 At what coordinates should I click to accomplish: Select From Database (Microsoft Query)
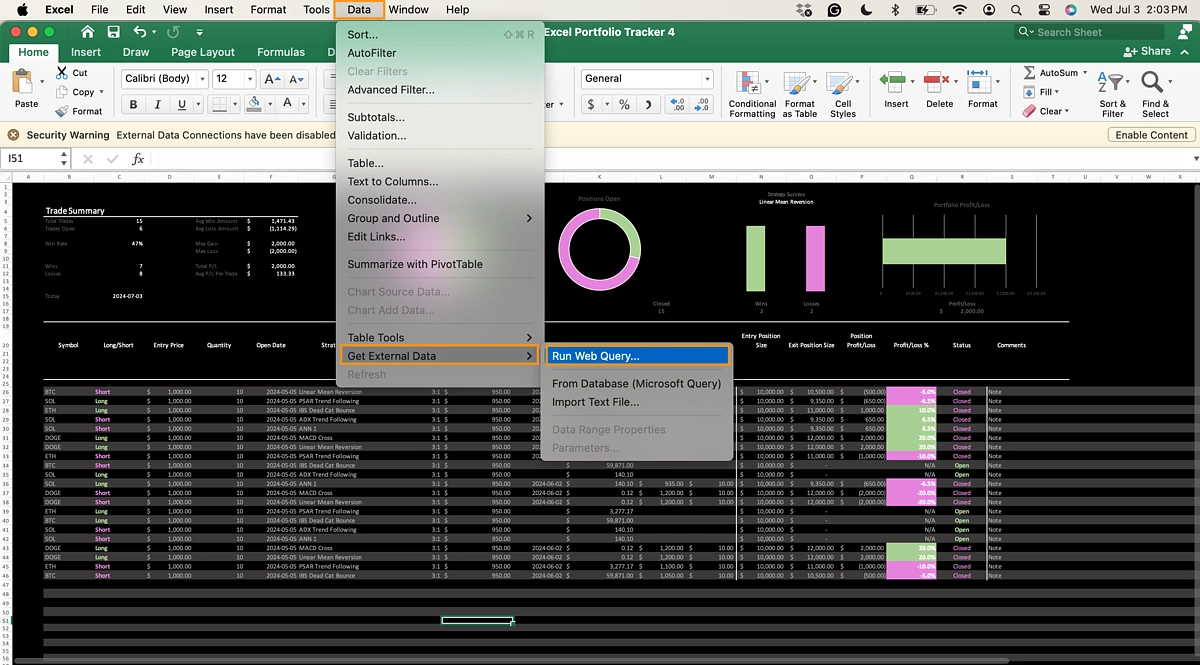pos(637,384)
